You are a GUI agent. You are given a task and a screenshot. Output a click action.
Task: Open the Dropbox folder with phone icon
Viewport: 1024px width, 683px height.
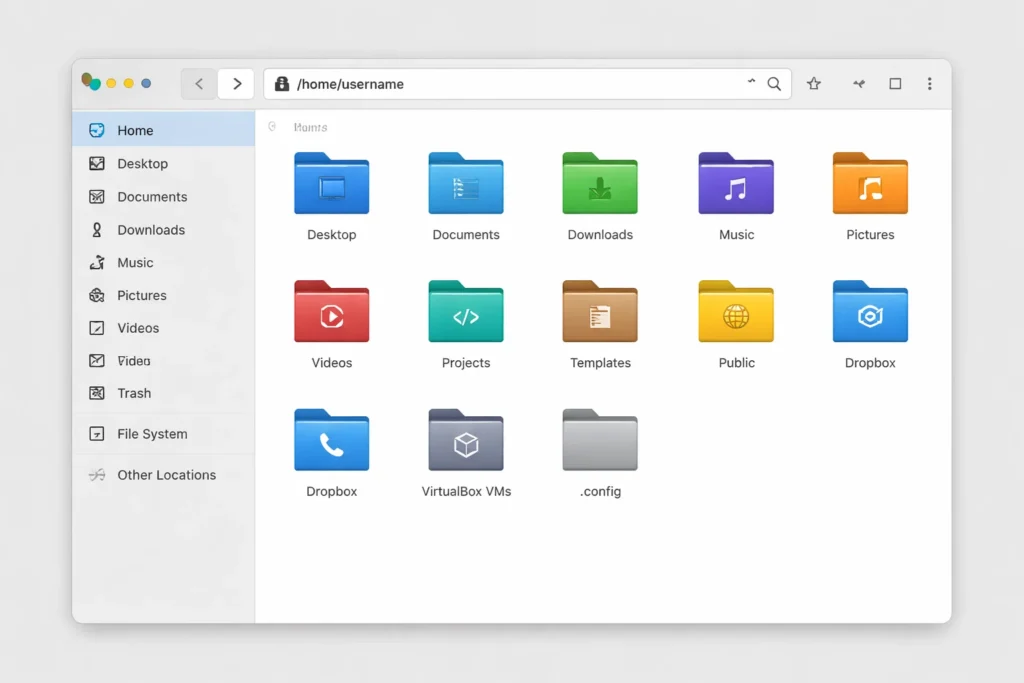click(x=331, y=441)
